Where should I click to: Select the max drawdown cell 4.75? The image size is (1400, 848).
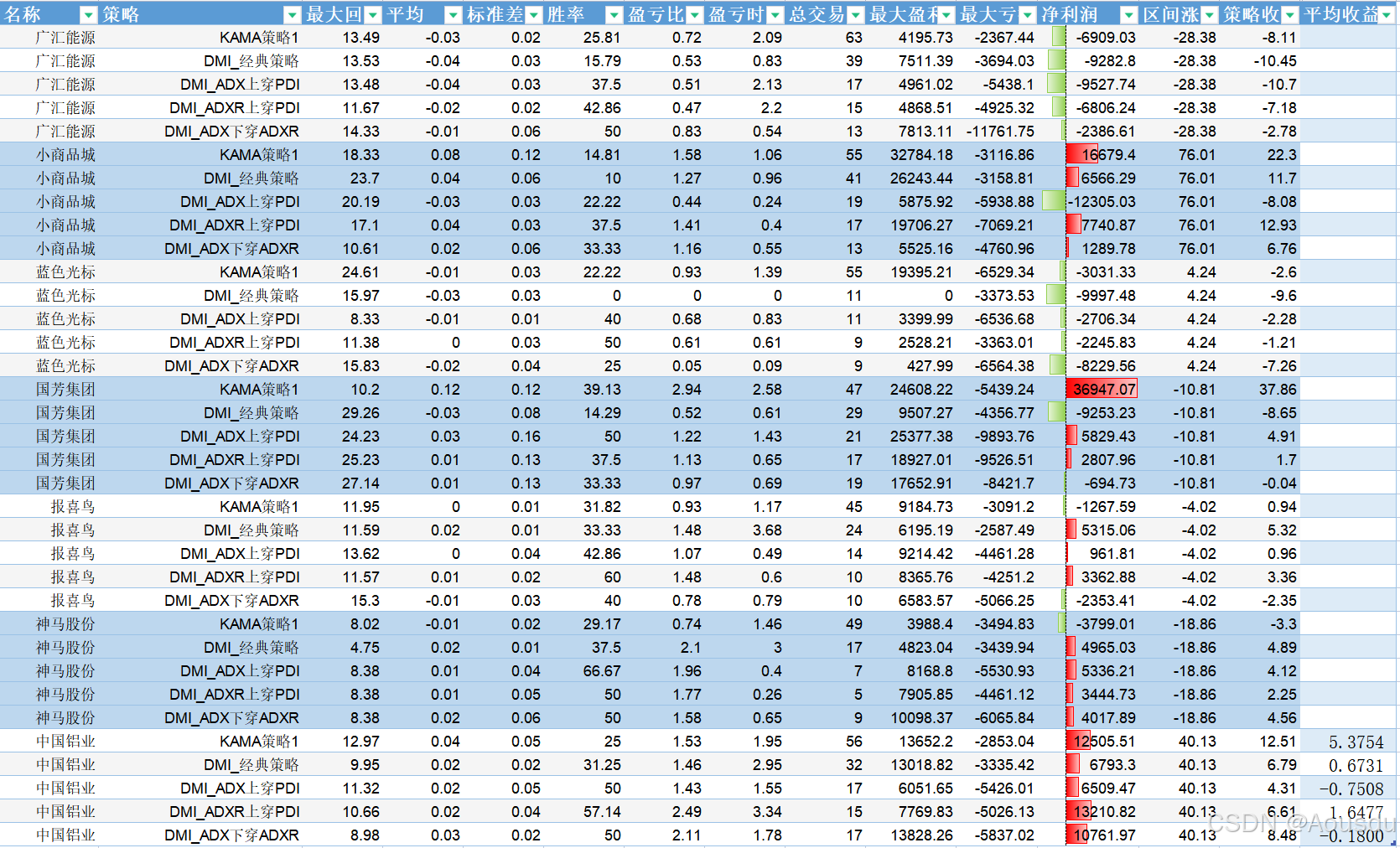pyautogui.click(x=343, y=648)
